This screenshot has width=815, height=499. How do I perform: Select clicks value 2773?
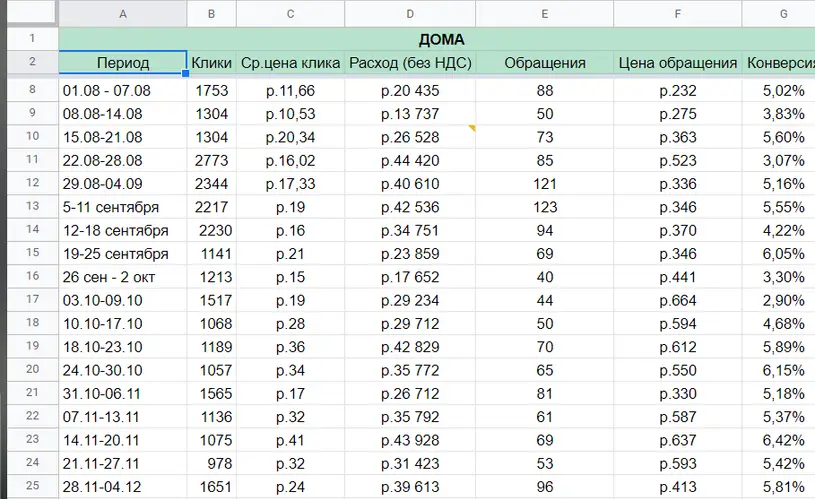point(212,161)
